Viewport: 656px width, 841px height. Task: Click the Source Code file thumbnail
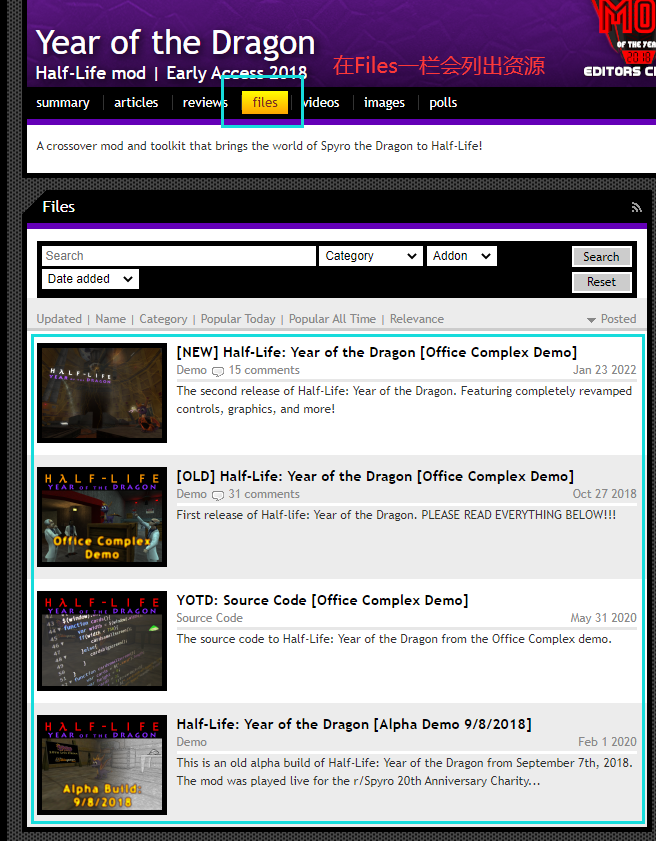[102, 641]
